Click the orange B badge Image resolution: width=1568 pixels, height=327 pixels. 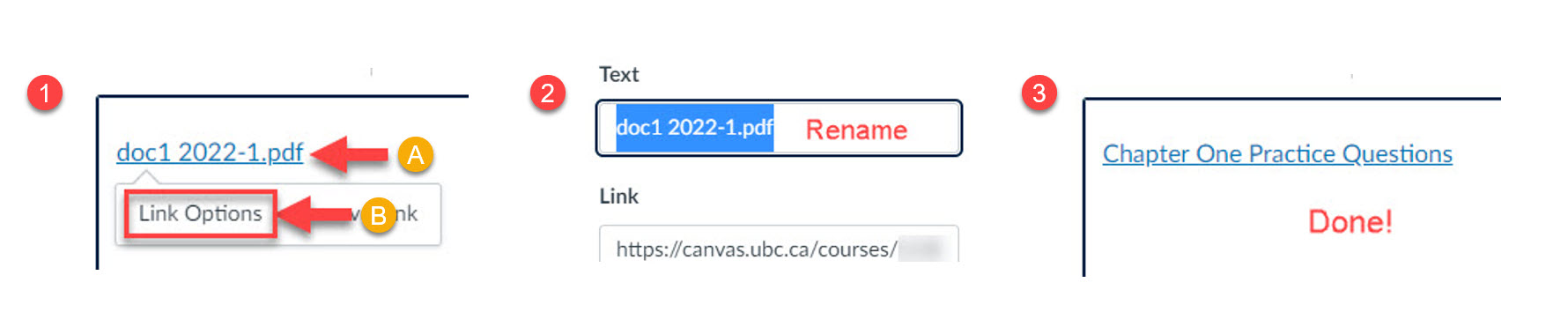[x=378, y=215]
